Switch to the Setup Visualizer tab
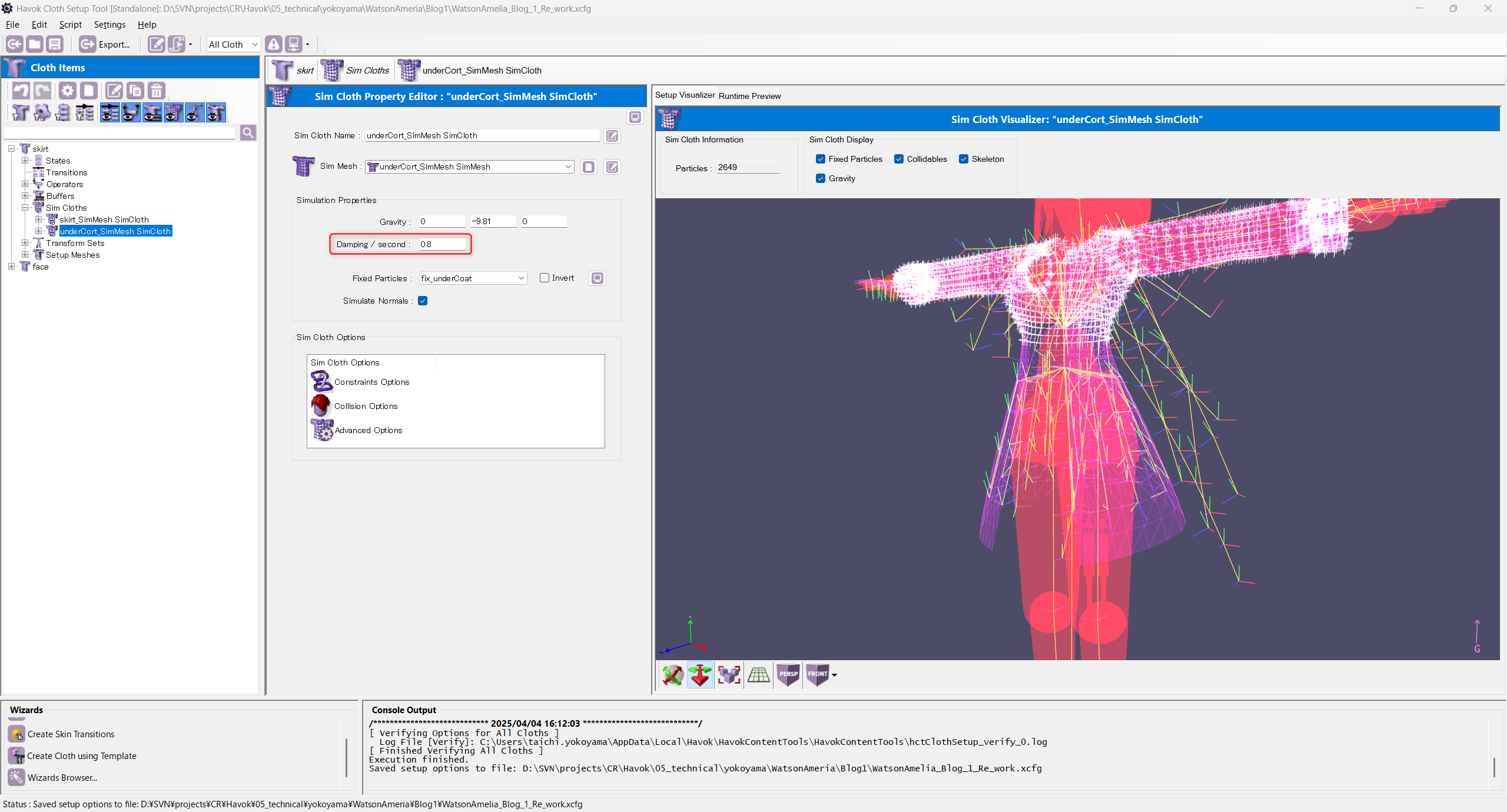Image resolution: width=1507 pixels, height=812 pixels. (685, 95)
